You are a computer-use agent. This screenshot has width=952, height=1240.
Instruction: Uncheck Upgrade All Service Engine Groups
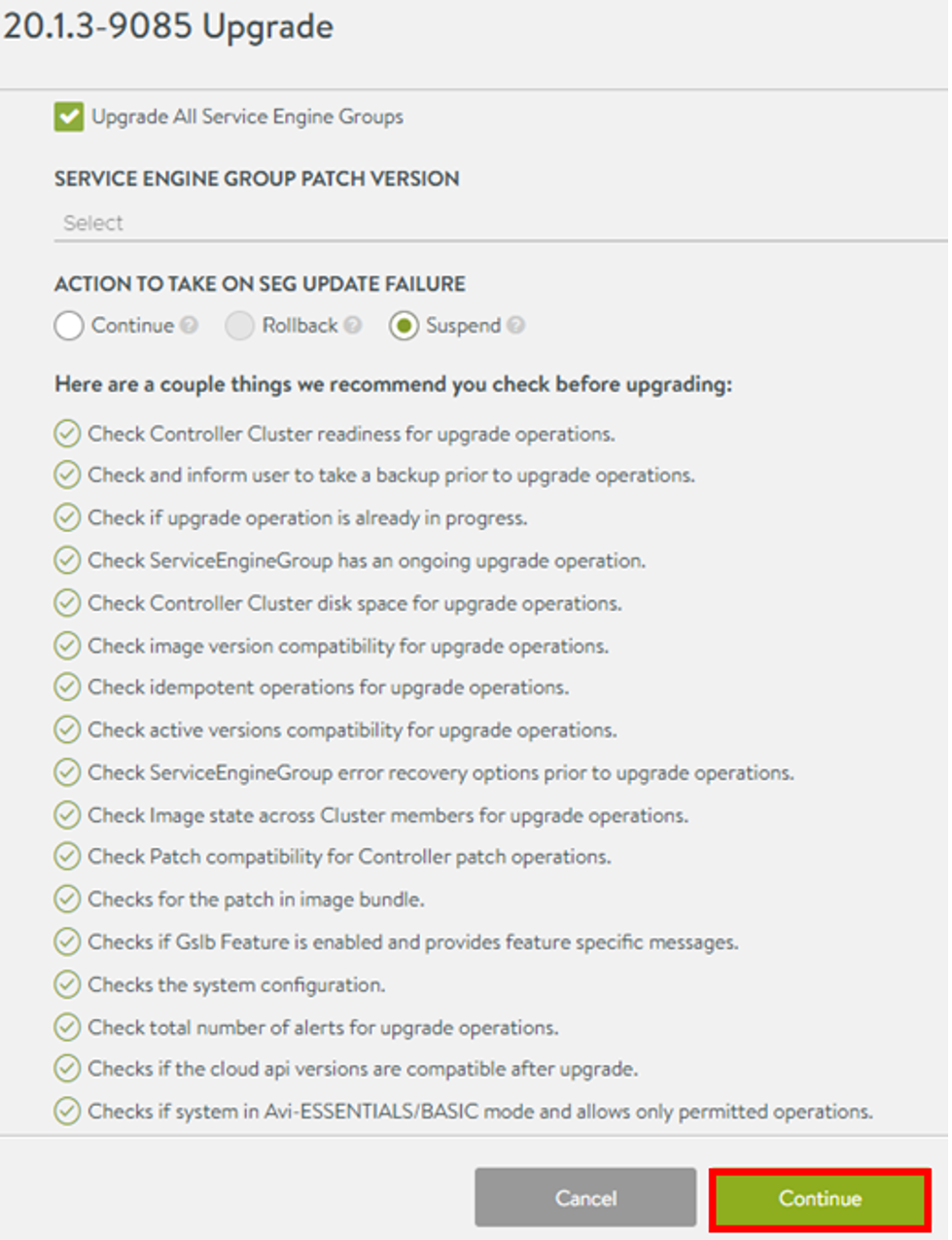67,117
